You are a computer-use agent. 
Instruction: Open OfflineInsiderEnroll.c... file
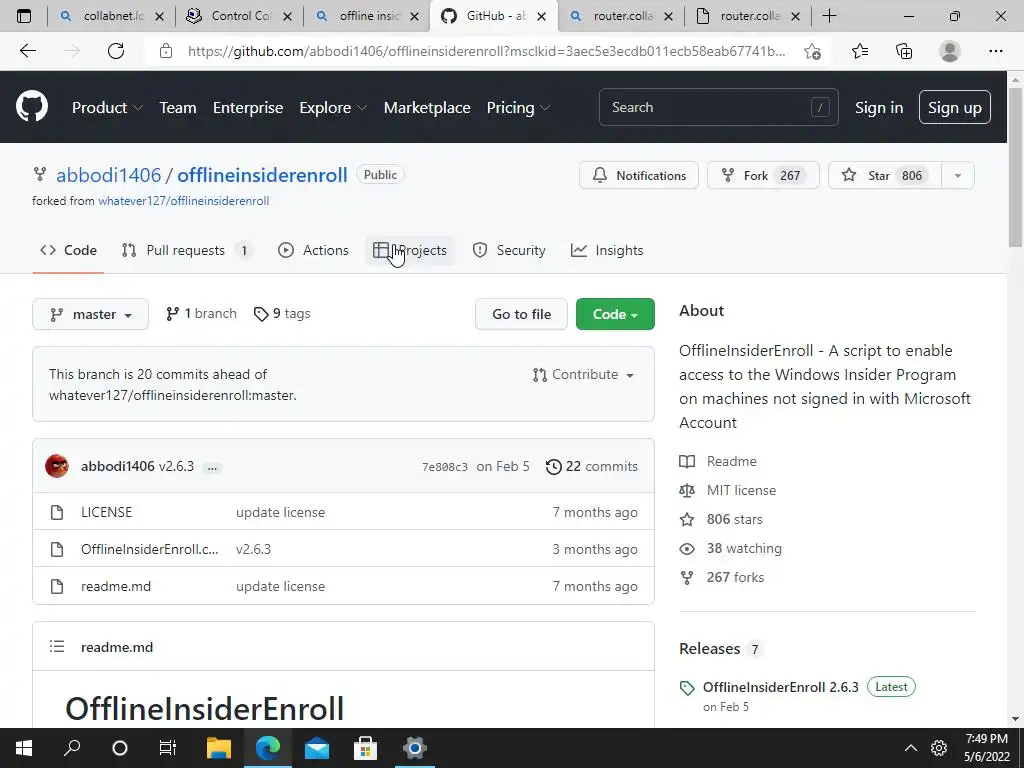(x=150, y=549)
